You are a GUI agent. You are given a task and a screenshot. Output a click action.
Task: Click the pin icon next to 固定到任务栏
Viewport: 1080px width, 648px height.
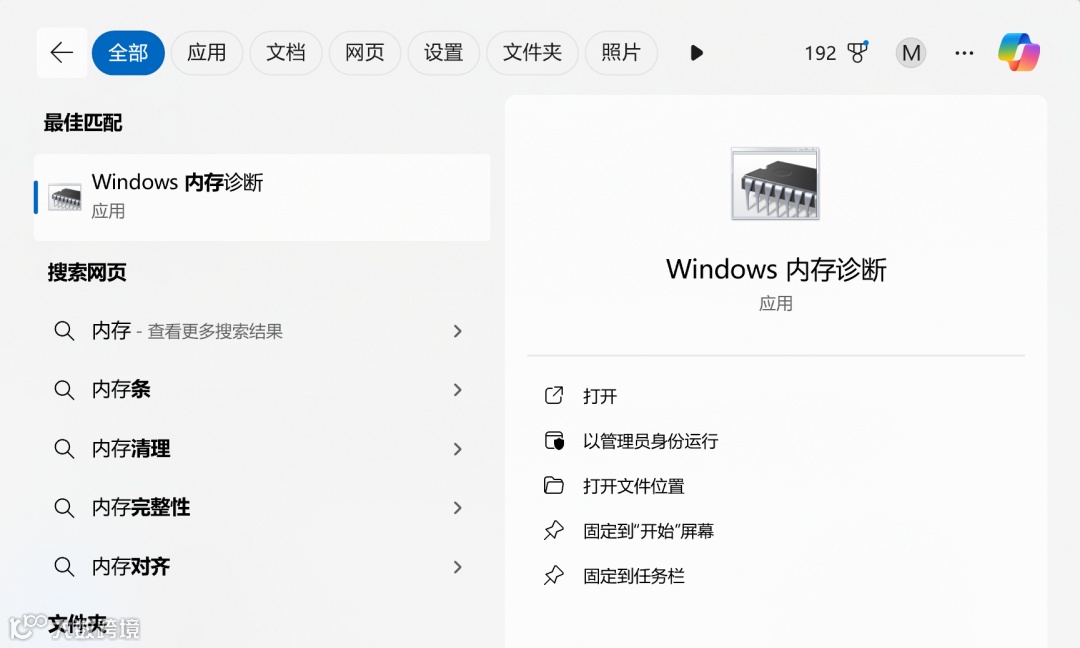click(x=554, y=575)
